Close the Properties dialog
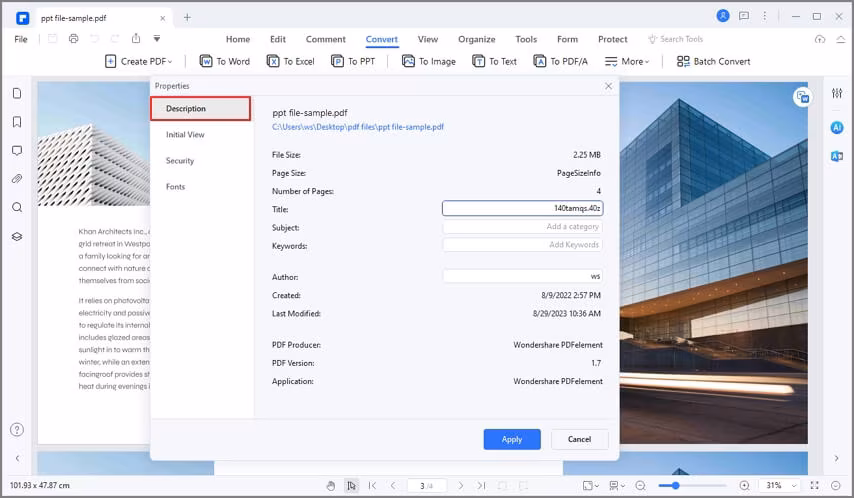 pyautogui.click(x=608, y=86)
